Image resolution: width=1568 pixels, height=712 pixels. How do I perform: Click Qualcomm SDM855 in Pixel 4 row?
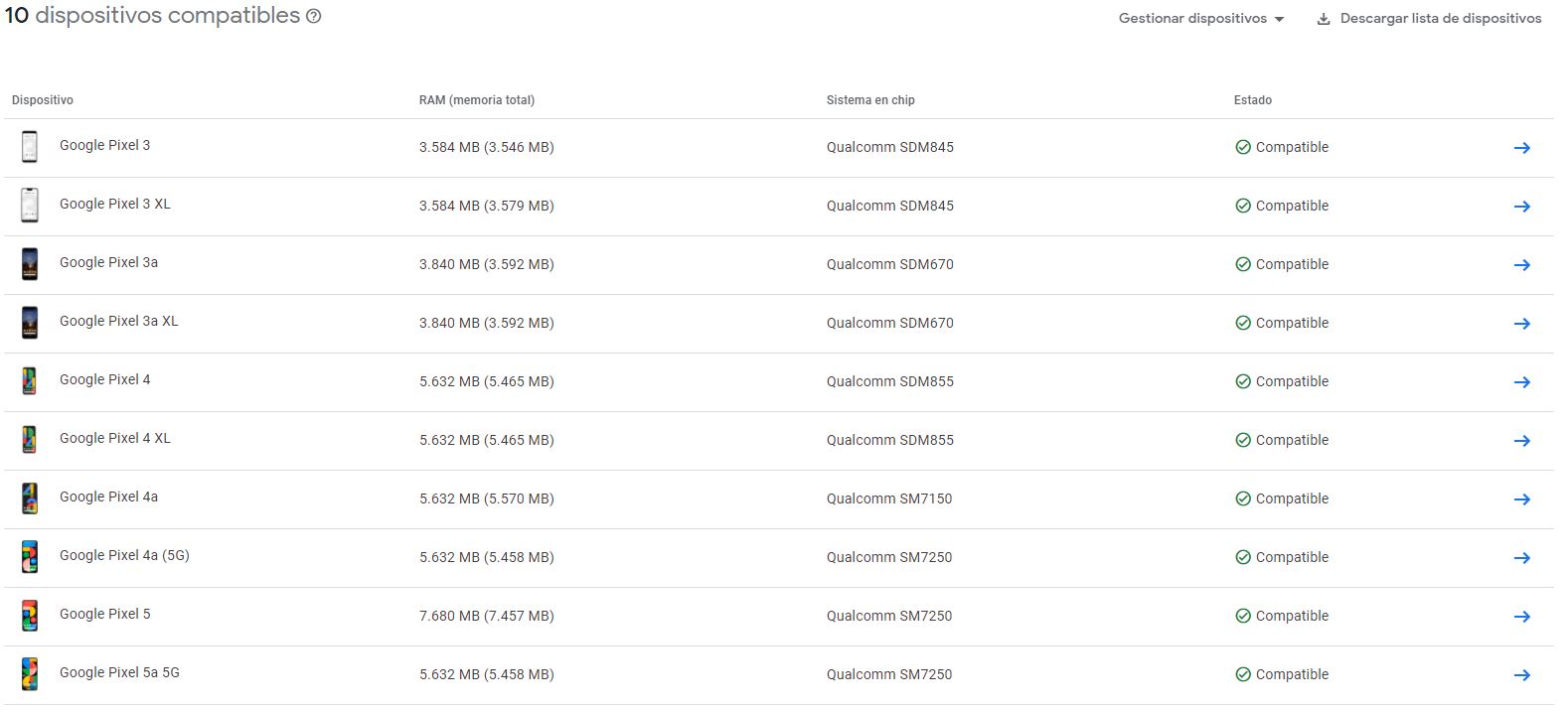point(890,381)
